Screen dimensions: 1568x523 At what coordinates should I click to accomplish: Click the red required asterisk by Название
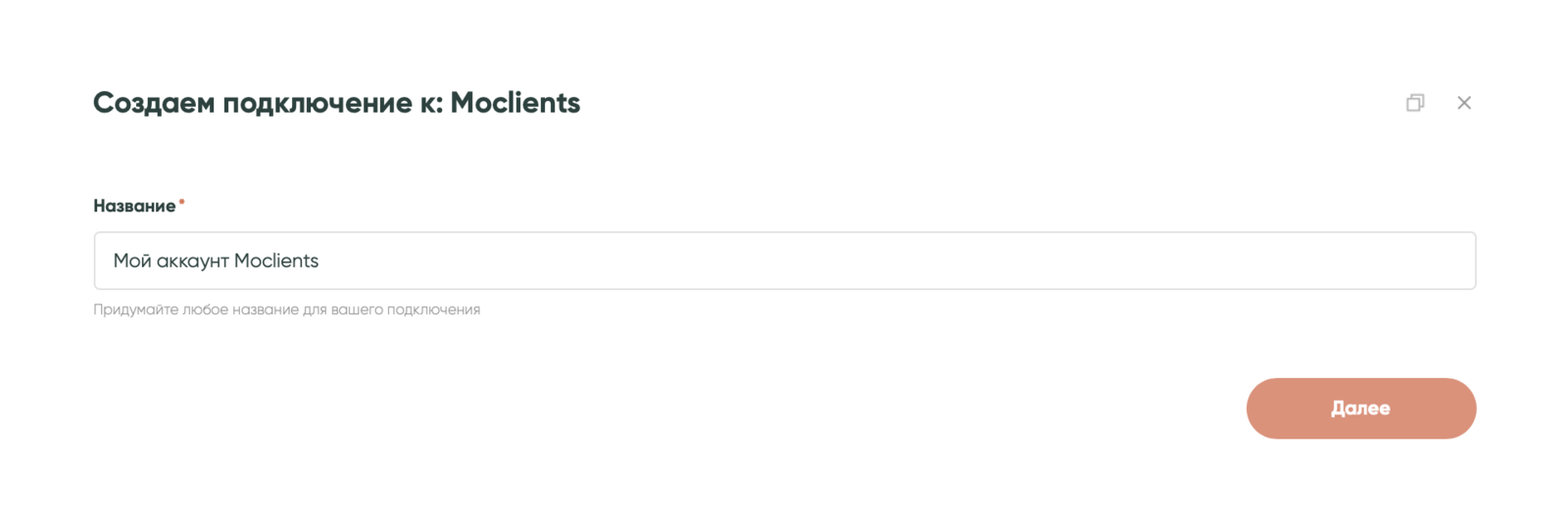[181, 202]
